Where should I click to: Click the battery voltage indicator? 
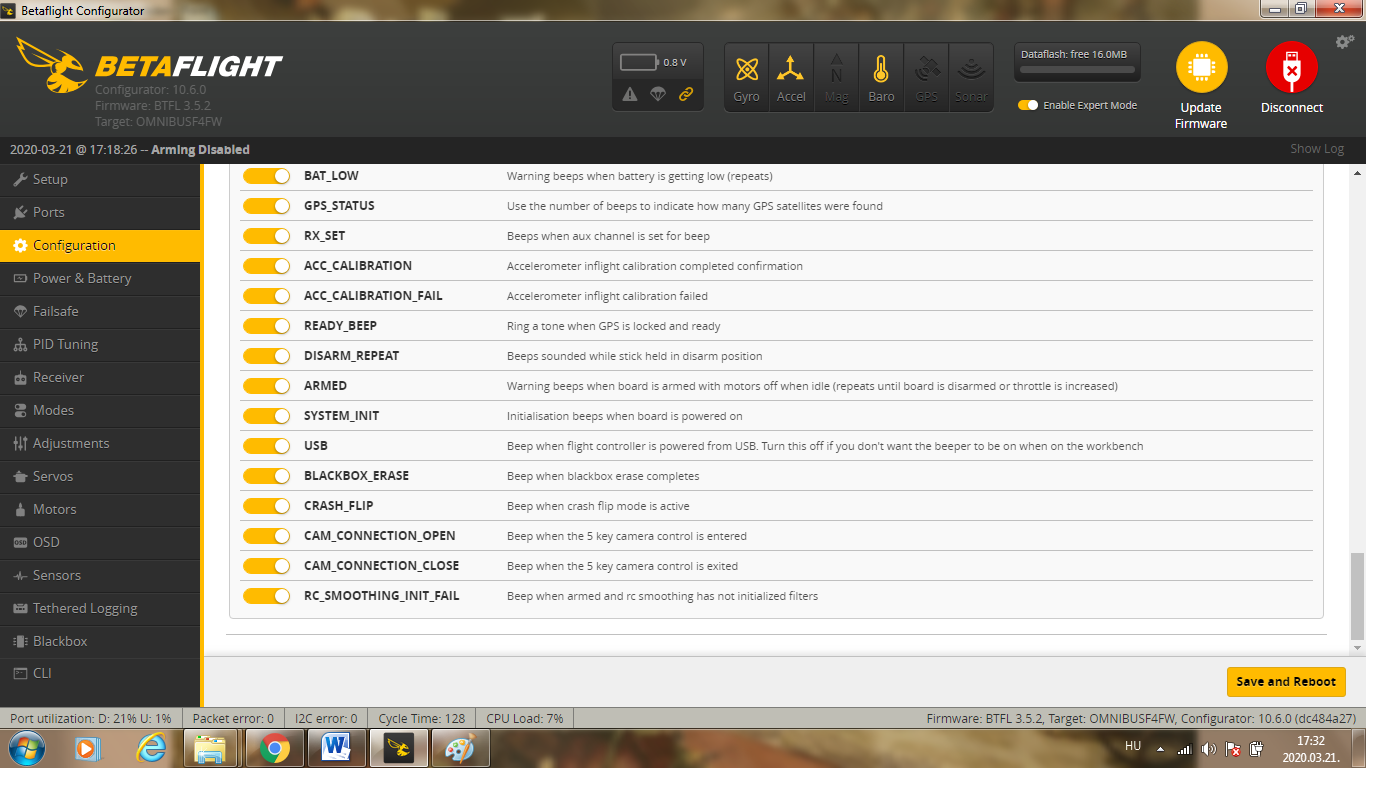click(x=654, y=62)
